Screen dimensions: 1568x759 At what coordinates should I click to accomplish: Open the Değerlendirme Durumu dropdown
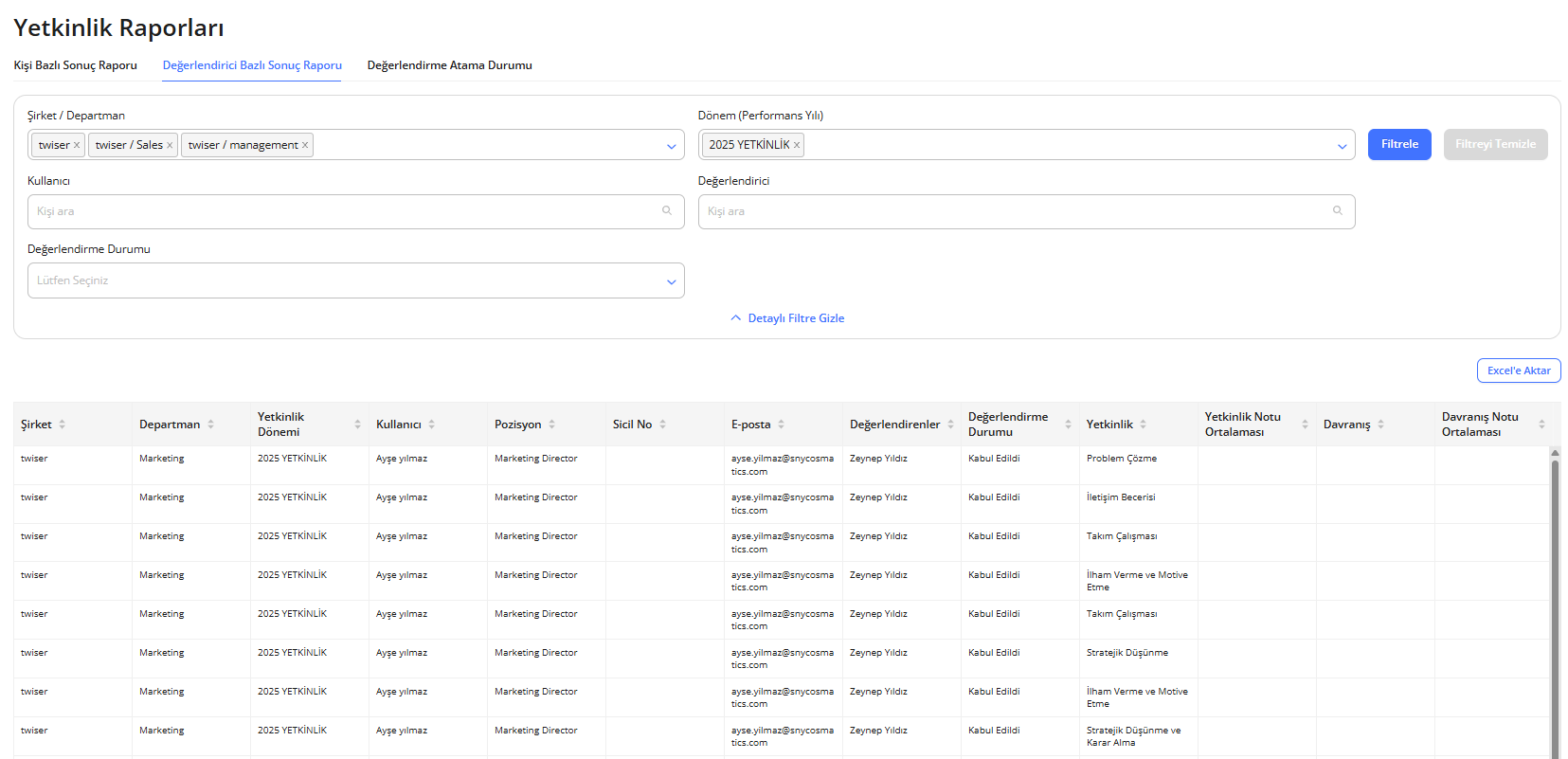tap(671, 281)
